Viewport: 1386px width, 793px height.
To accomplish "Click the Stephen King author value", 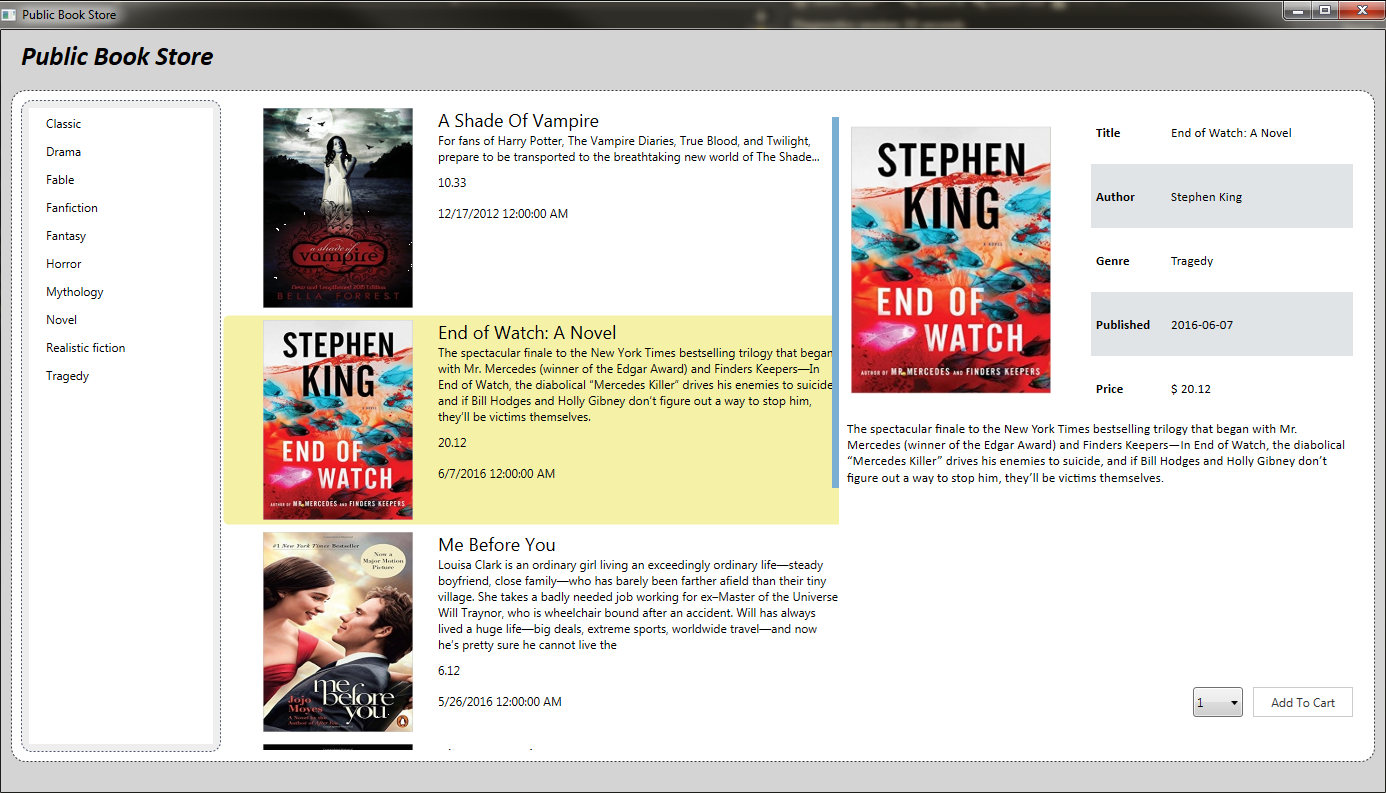I will tap(1206, 197).
